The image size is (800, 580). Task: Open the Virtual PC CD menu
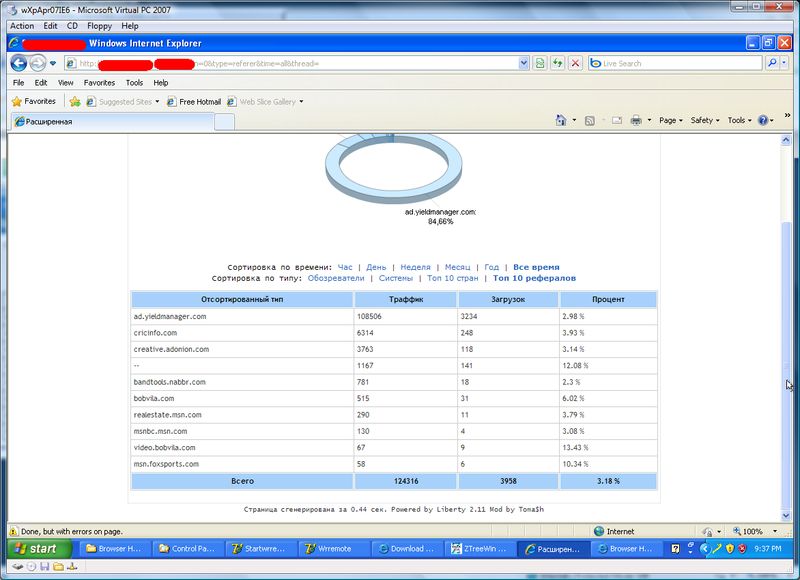(72, 26)
